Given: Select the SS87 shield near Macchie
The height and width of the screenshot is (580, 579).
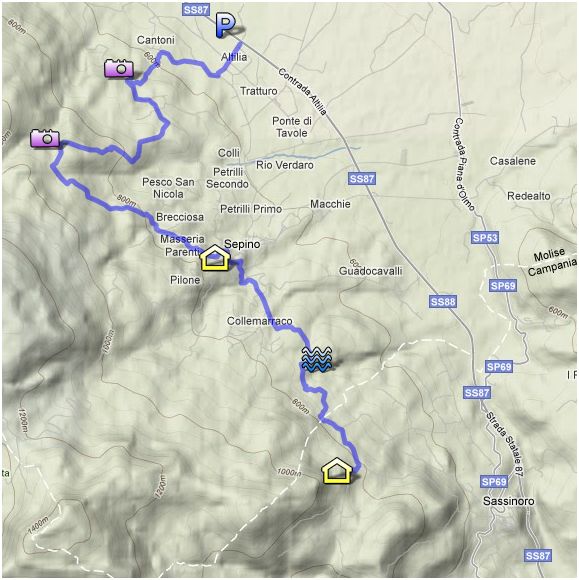Looking at the screenshot, I should [x=362, y=179].
